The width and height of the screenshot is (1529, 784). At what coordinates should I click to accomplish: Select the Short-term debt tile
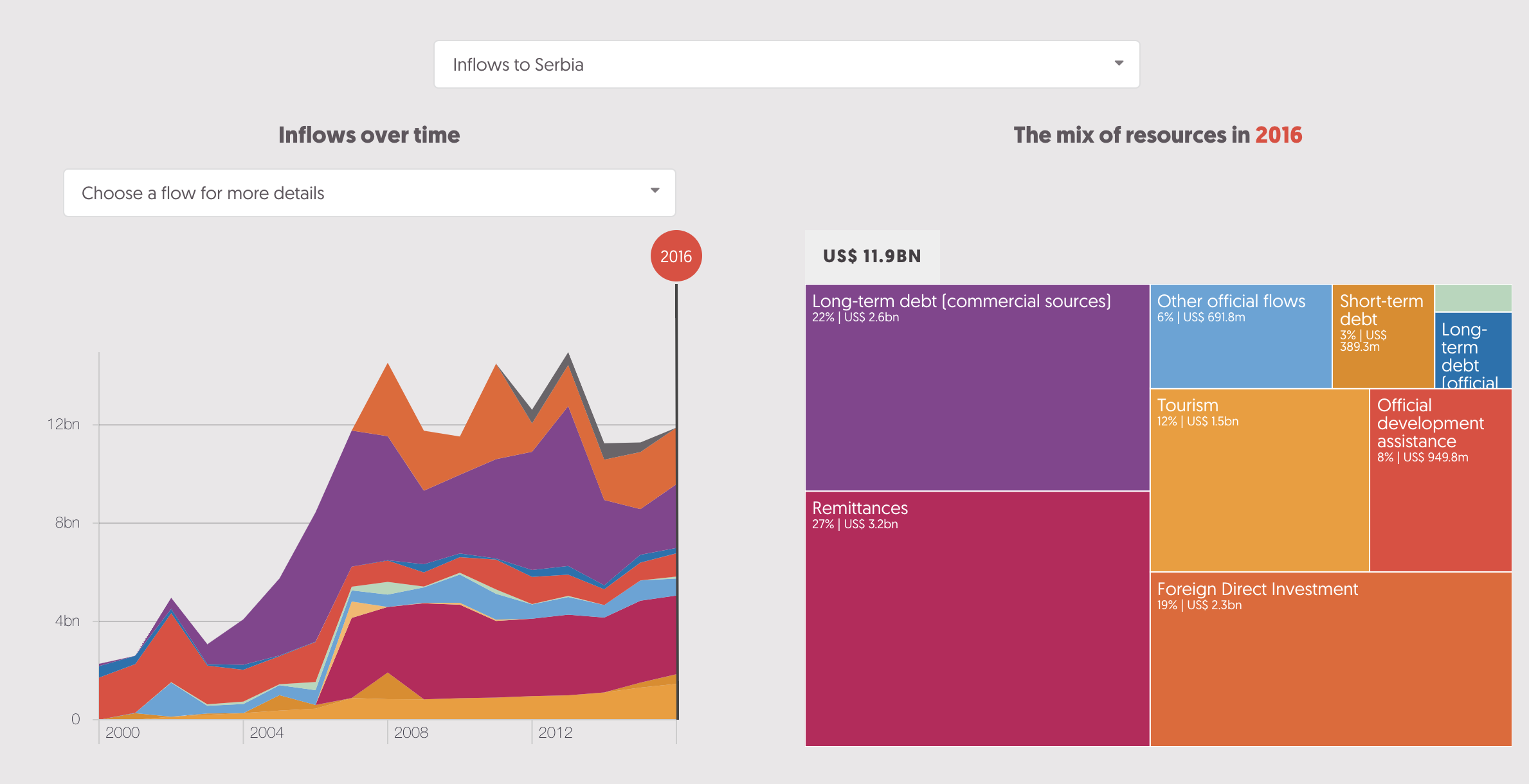1382,336
